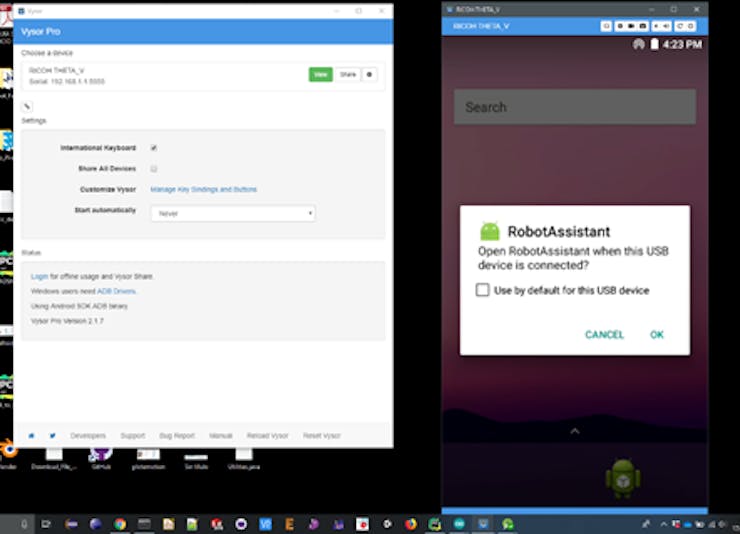Click Reload Vysor in the footer
Screen dimensions: 740x534
pos(268,435)
